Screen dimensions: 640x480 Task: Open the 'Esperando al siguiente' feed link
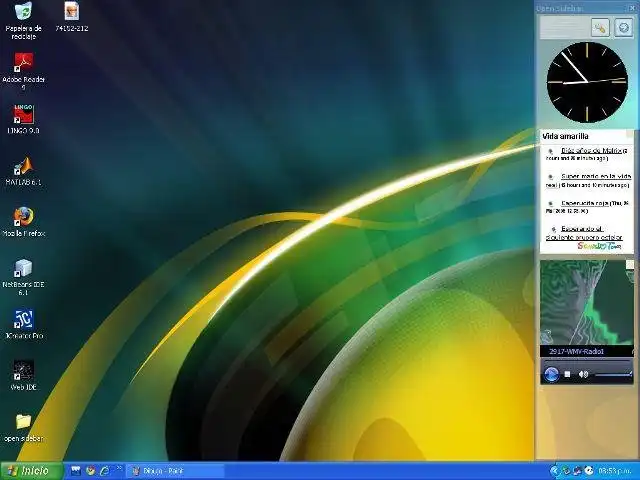pos(584,233)
